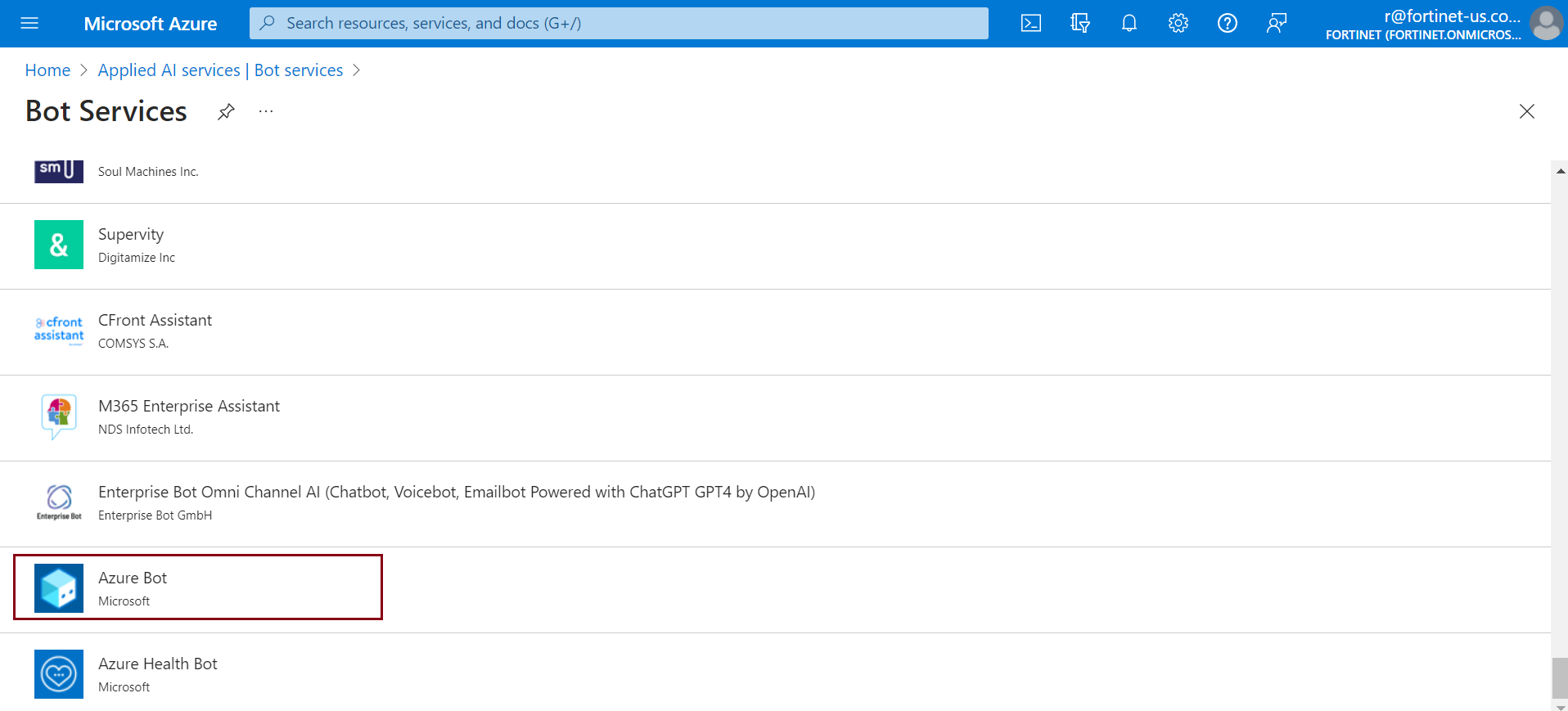
Task: Open the portal settings gear
Action: coord(1178,24)
